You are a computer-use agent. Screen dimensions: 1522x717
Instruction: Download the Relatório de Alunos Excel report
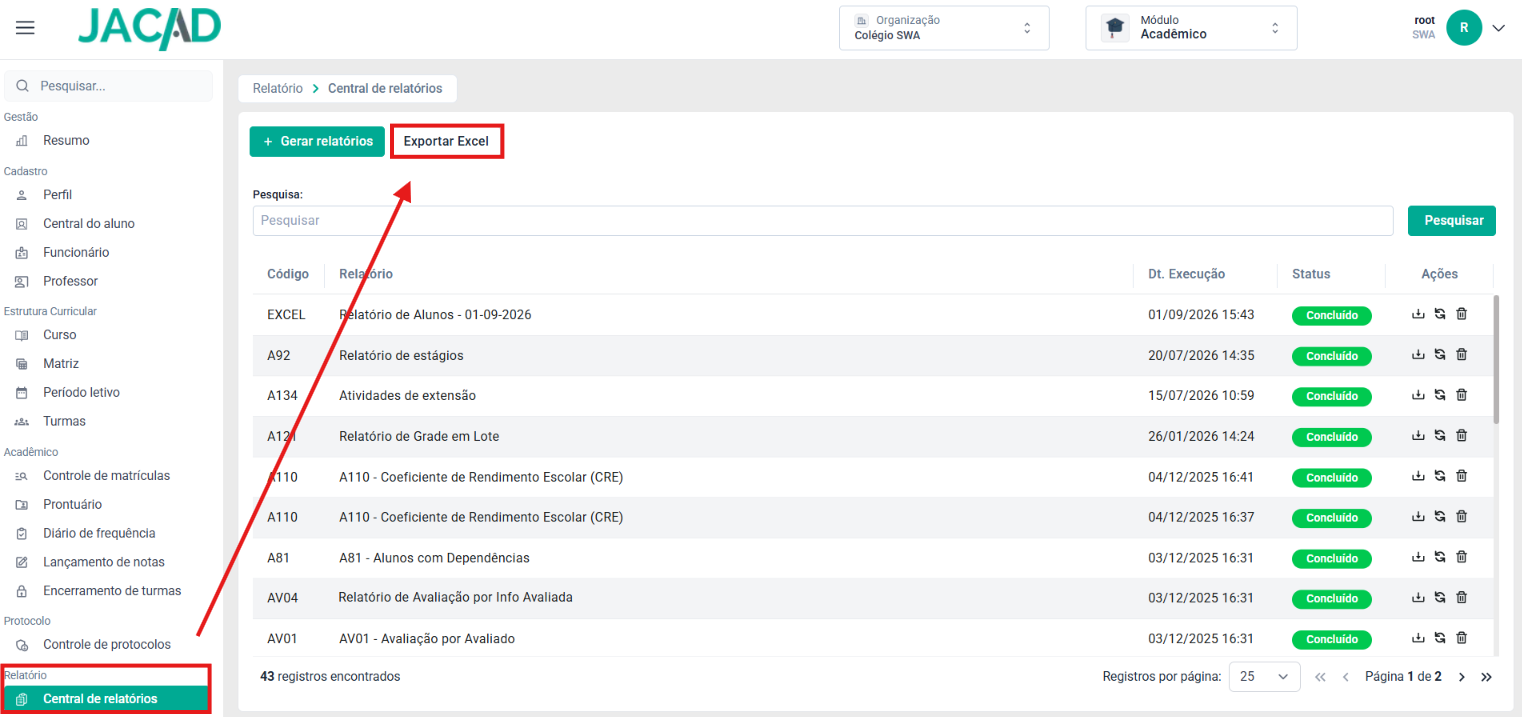click(1417, 314)
